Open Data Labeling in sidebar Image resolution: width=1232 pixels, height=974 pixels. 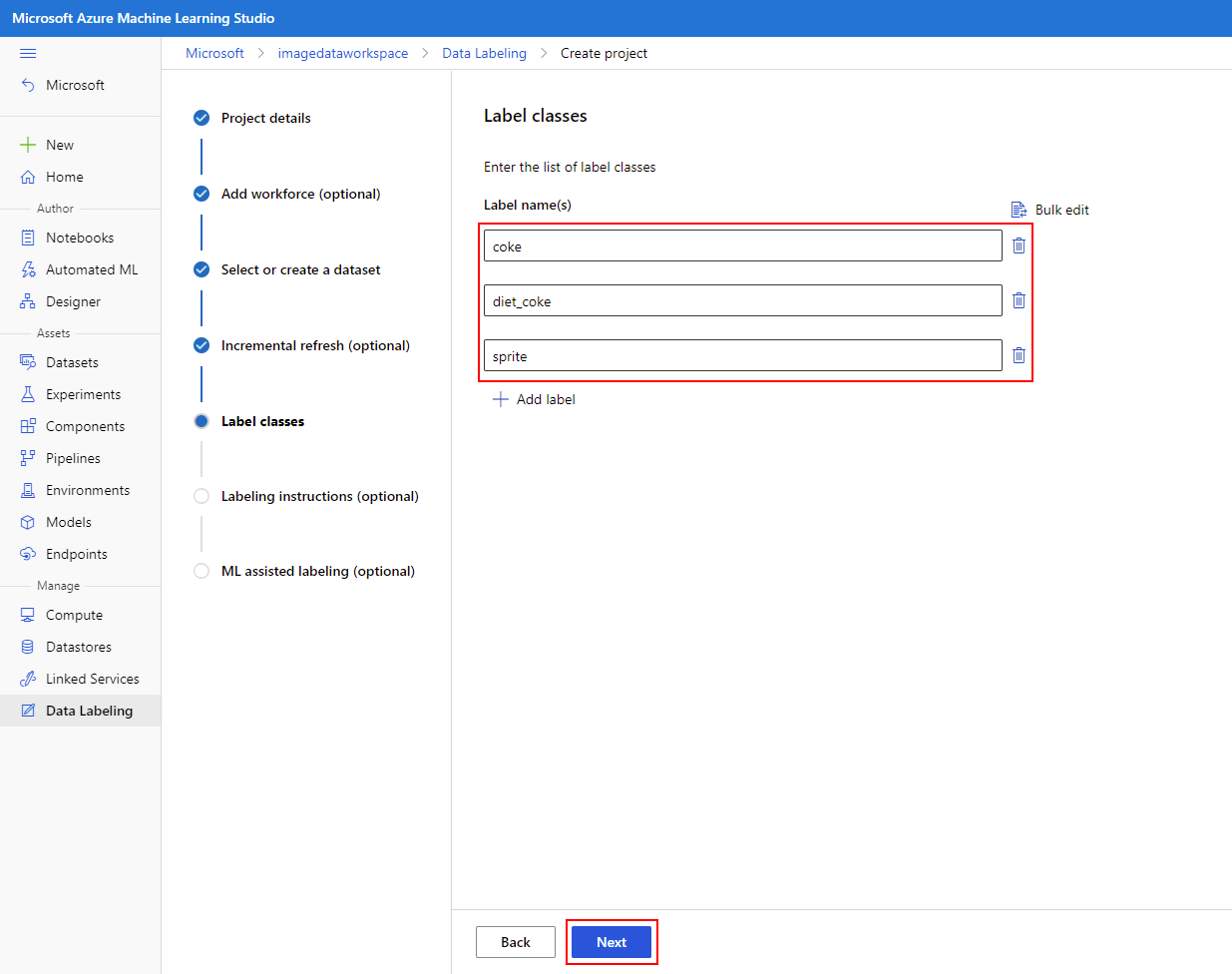point(80,711)
